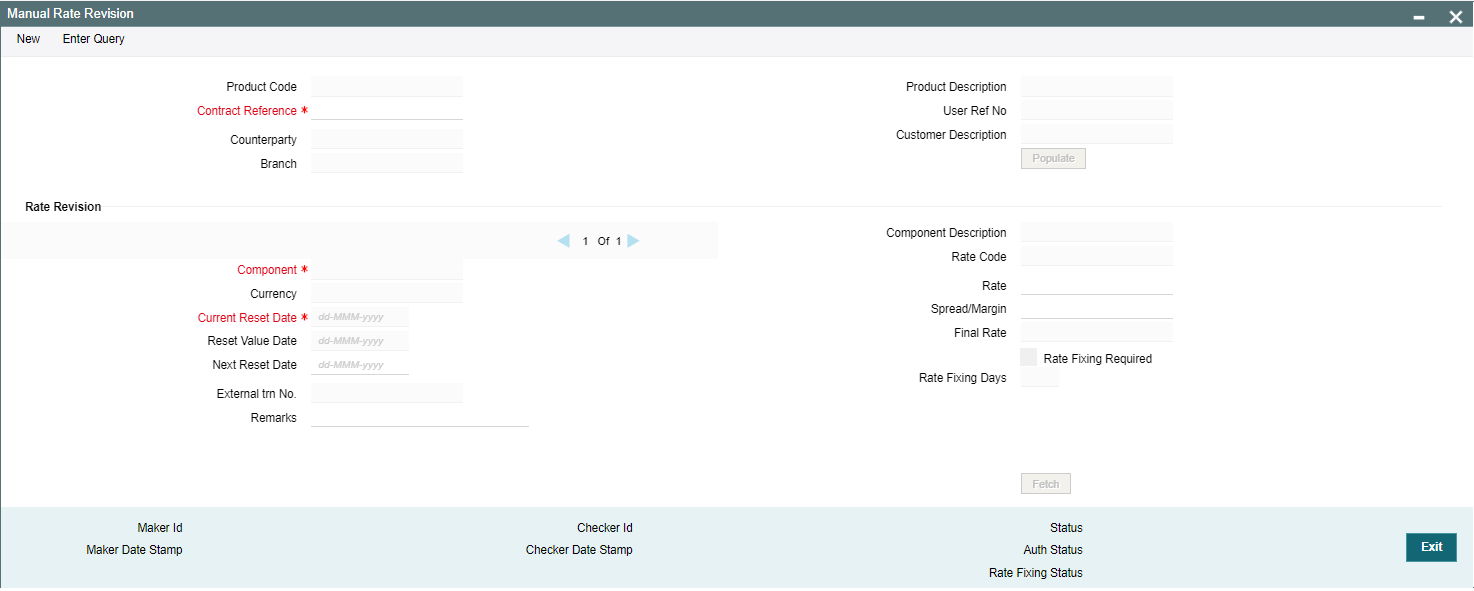Click the Fetch button
The width and height of the screenshot is (1474, 591).
point(1046,484)
